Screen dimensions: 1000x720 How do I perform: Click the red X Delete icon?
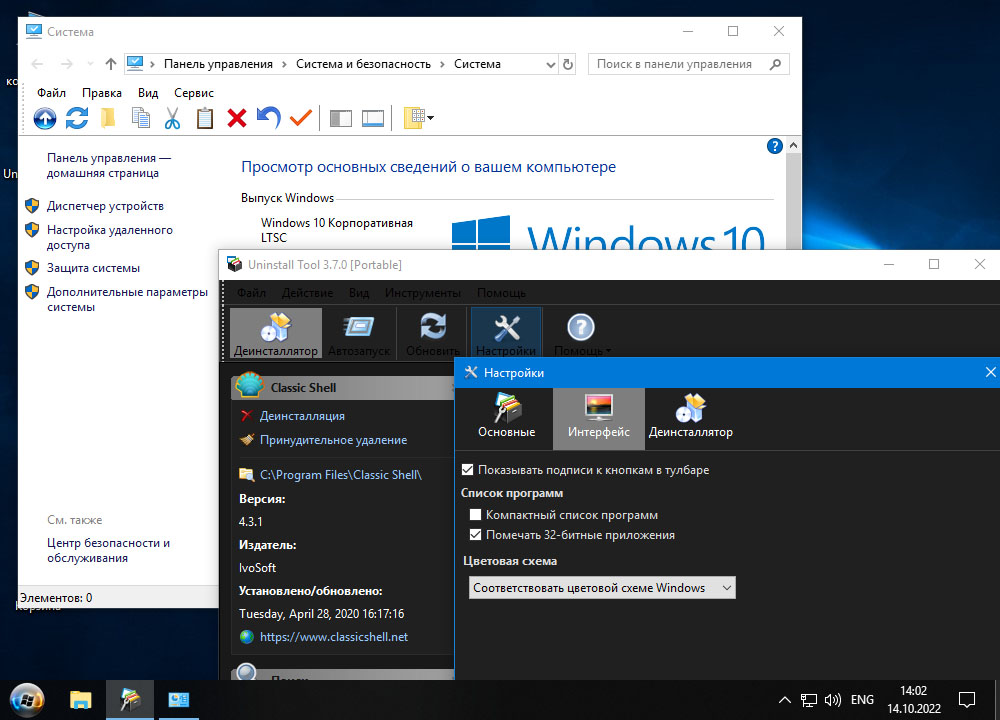click(237, 118)
